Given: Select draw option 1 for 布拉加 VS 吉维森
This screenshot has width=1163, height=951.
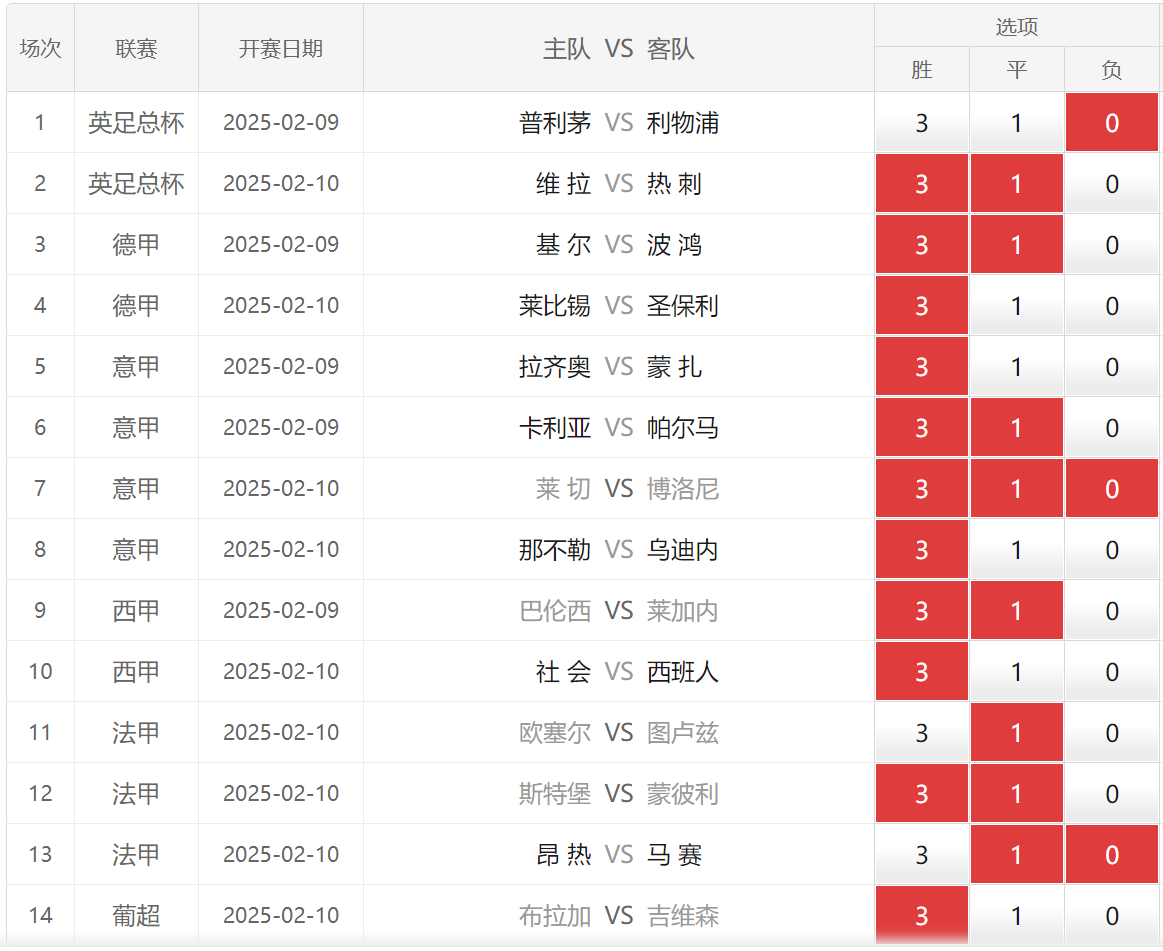Looking at the screenshot, I should coord(1016,915).
